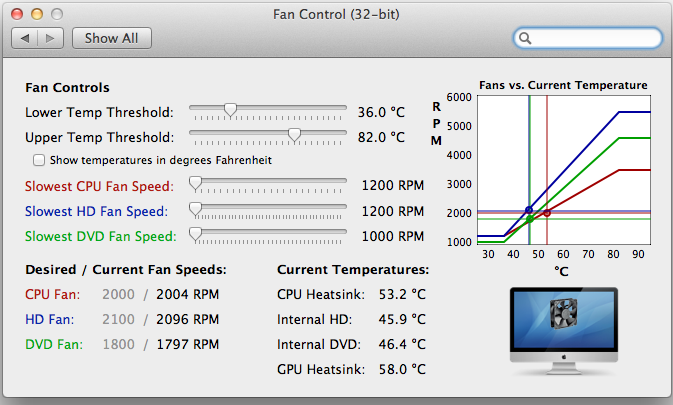Click the Slowest DVD Fan Speed slider knob
Viewport: 673px width, 405px height.
pyautogui.click(x=195, y=234)
